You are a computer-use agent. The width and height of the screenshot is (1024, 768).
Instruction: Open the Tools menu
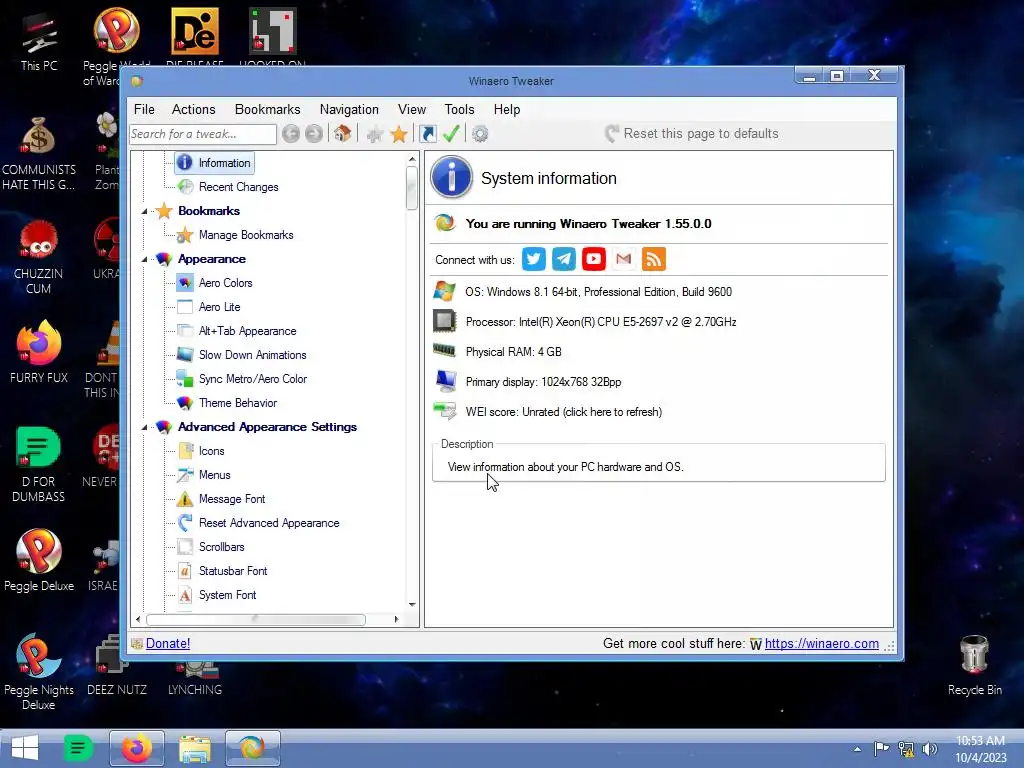click(459, 109)
